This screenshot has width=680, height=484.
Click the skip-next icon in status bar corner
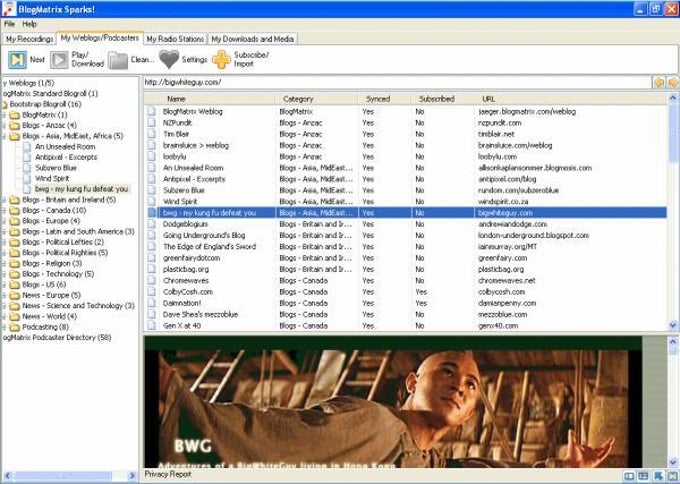click(x=673, y=476)
